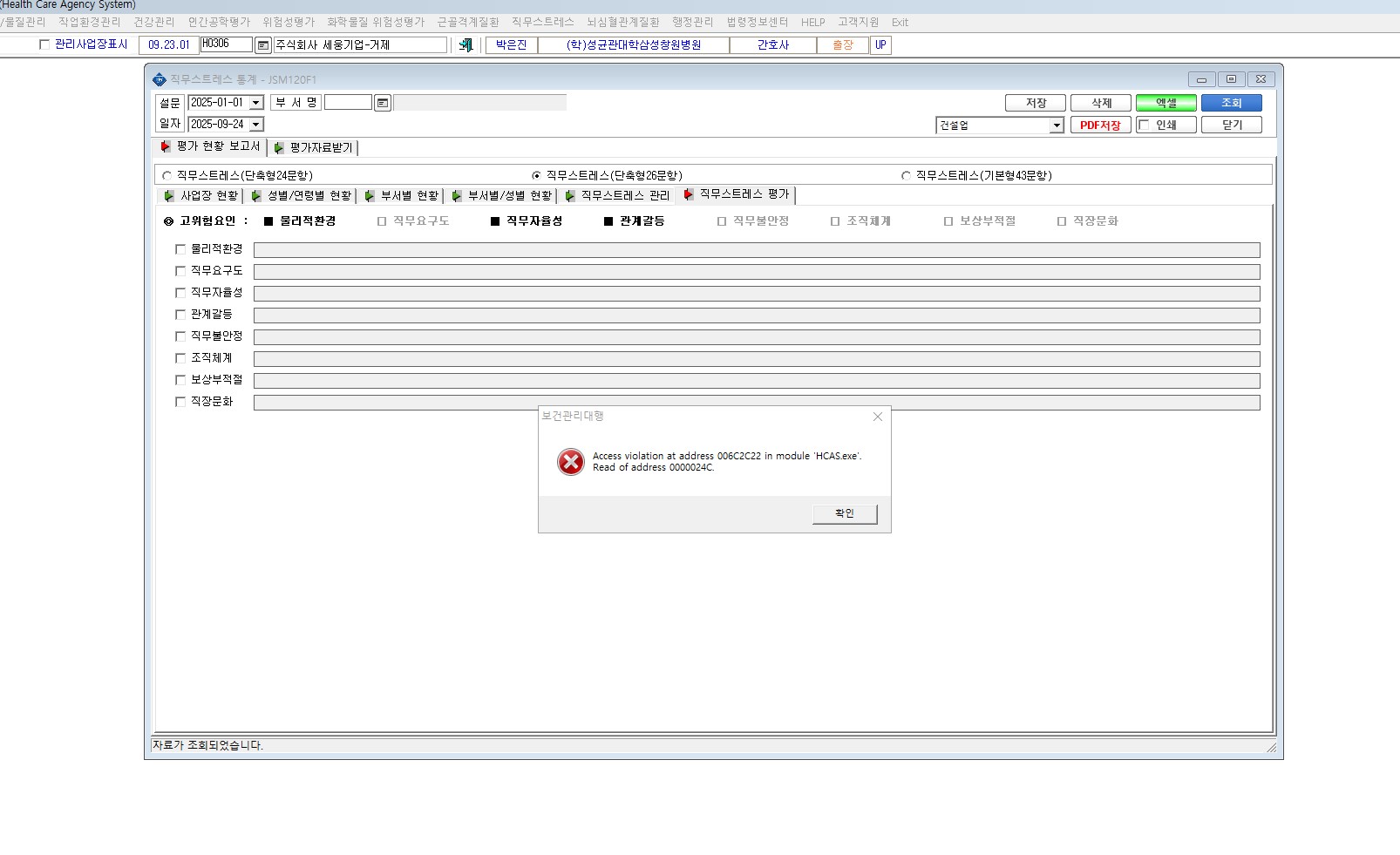Viewport: 1400px width, 855px height.
Task: Click the 직무자율성 progress bar field
Action: pos(757,294)
